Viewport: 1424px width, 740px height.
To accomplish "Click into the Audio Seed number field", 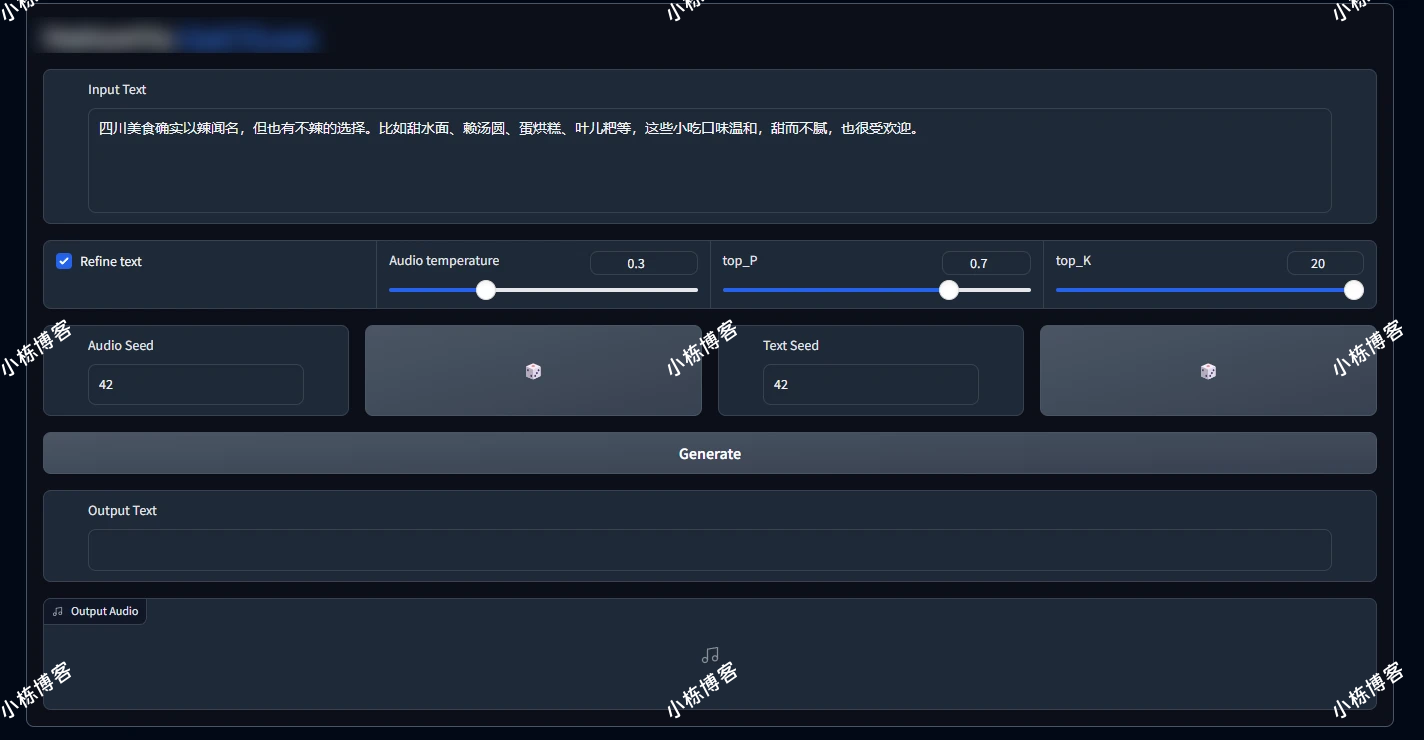I will [x=195, y=384].
